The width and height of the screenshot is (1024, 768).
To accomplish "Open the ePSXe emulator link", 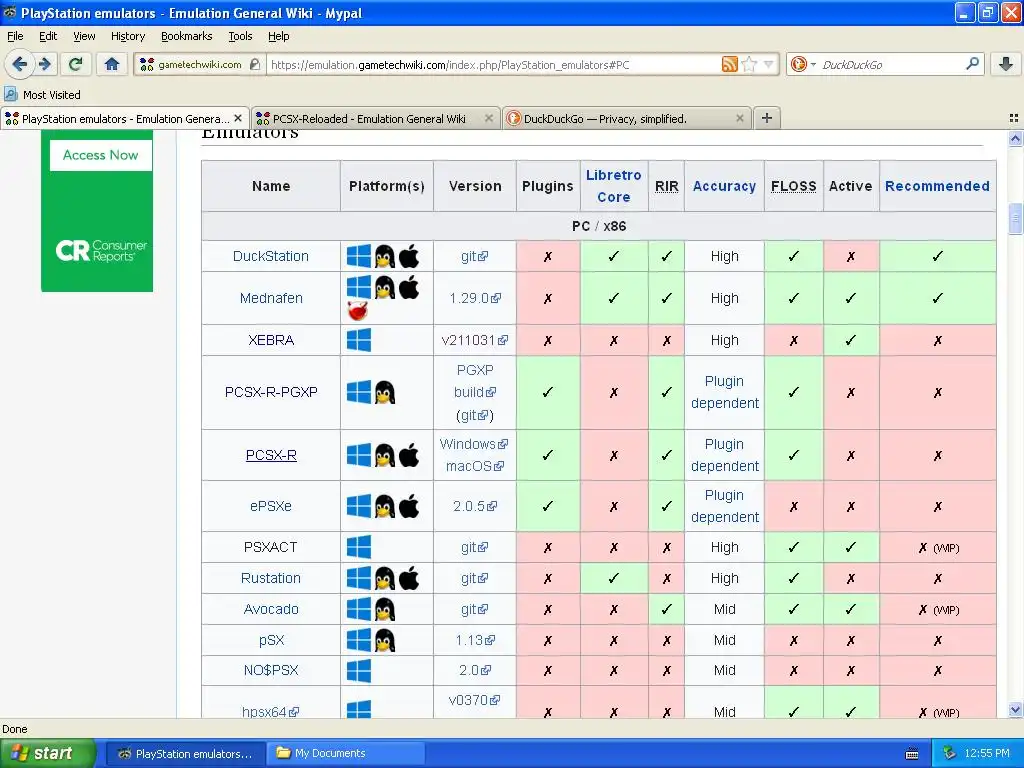I will [x=270, y=506].
